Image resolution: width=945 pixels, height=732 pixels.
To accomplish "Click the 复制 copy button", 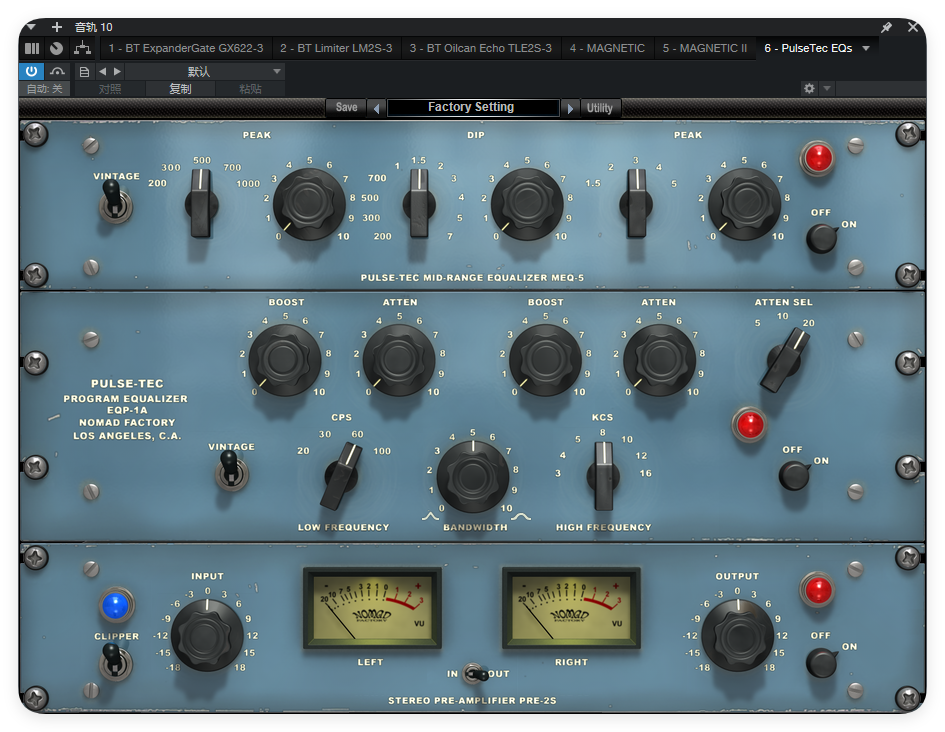I will point(180,89).
